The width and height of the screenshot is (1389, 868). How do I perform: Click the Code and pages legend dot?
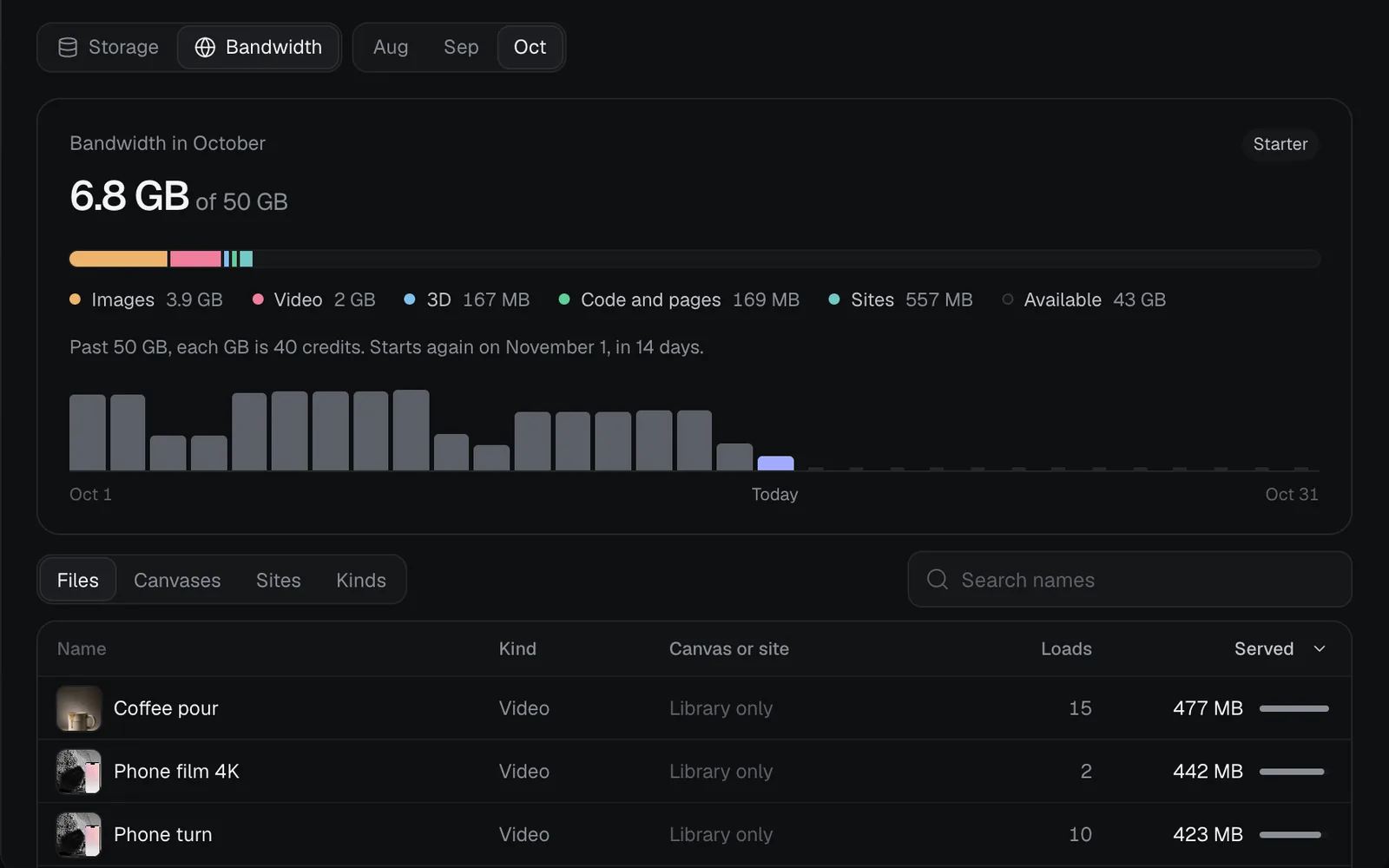[564, 299]
